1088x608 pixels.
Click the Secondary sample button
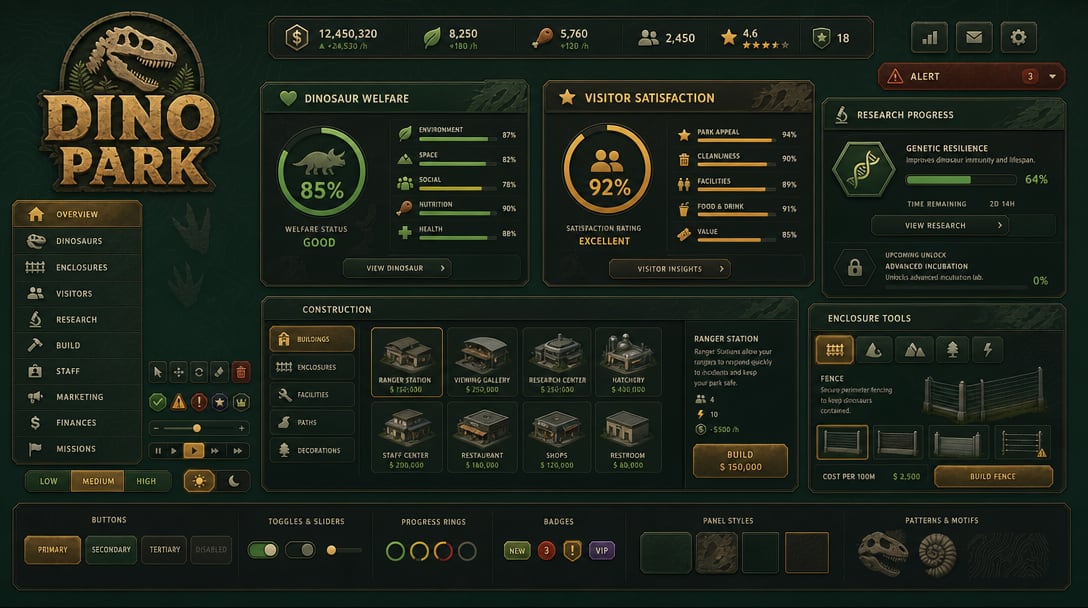point(111,550)
